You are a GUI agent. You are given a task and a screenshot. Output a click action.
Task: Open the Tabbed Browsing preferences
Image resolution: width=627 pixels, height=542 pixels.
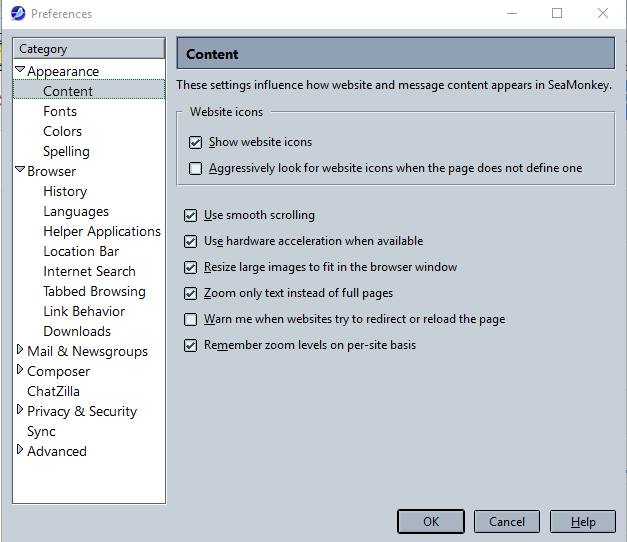pyautogui.click(x=94, y=291)
